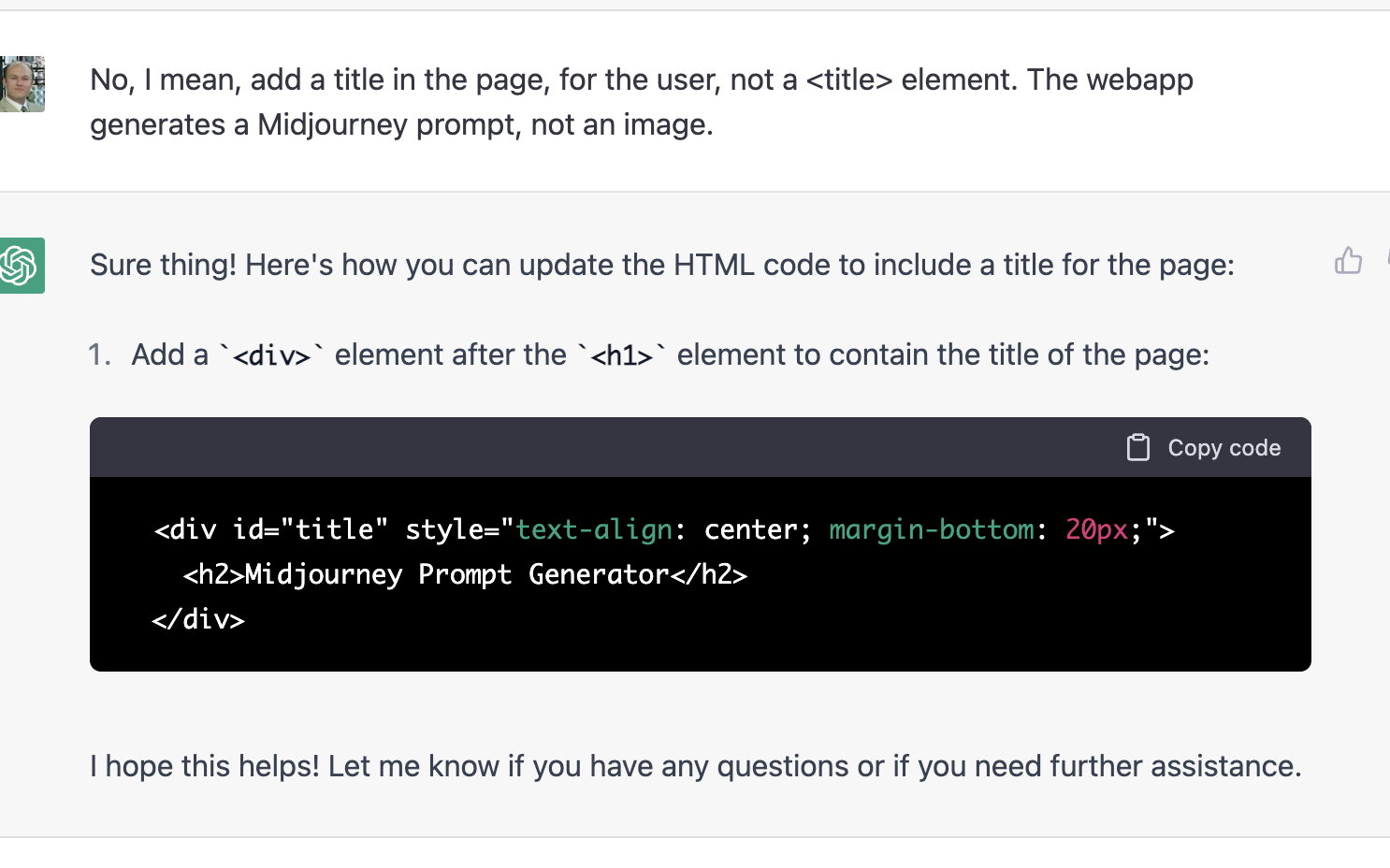1390x868 pixels.
Task: Click the text 'I hope this helps!'
Action: 205,766
